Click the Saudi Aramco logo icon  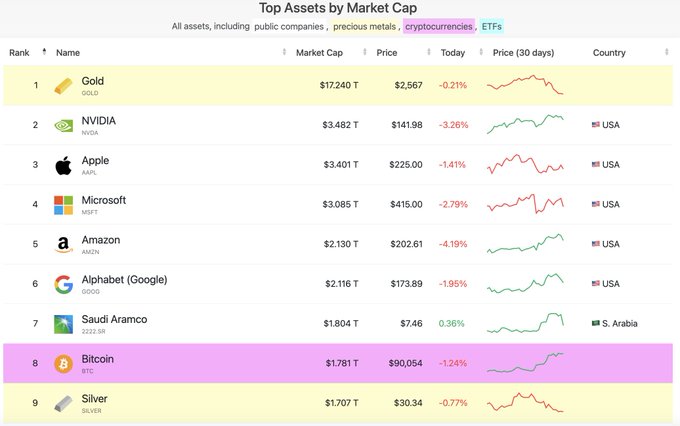(64, 323)
